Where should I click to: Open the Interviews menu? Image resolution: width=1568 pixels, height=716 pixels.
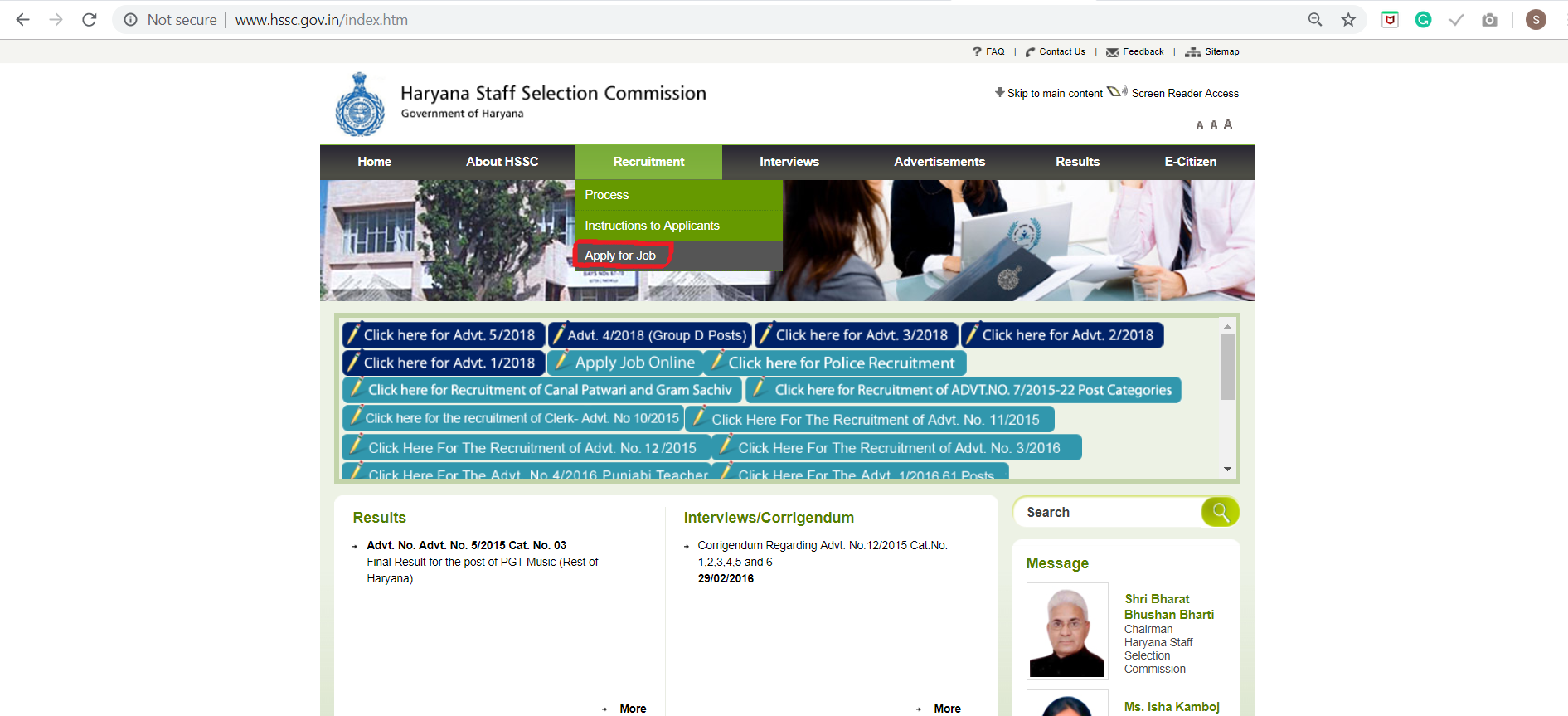(789, 162)
